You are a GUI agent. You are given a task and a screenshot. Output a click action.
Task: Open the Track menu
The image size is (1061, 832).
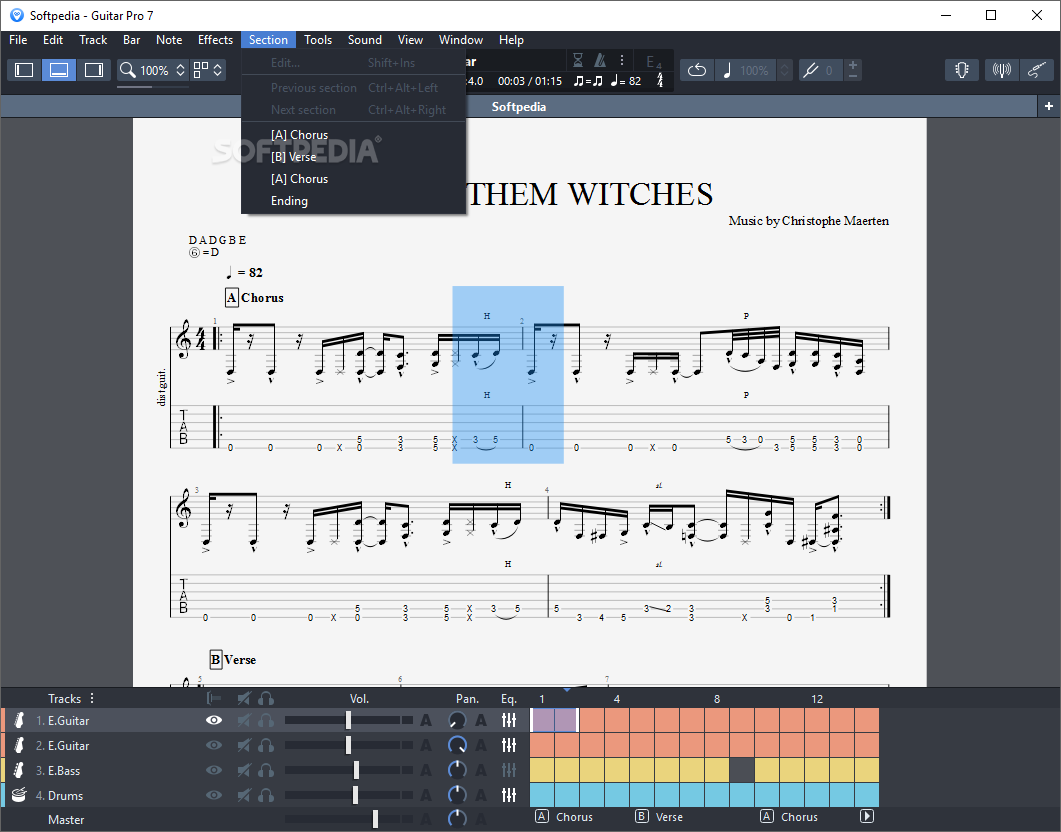(x=93, y=40)
